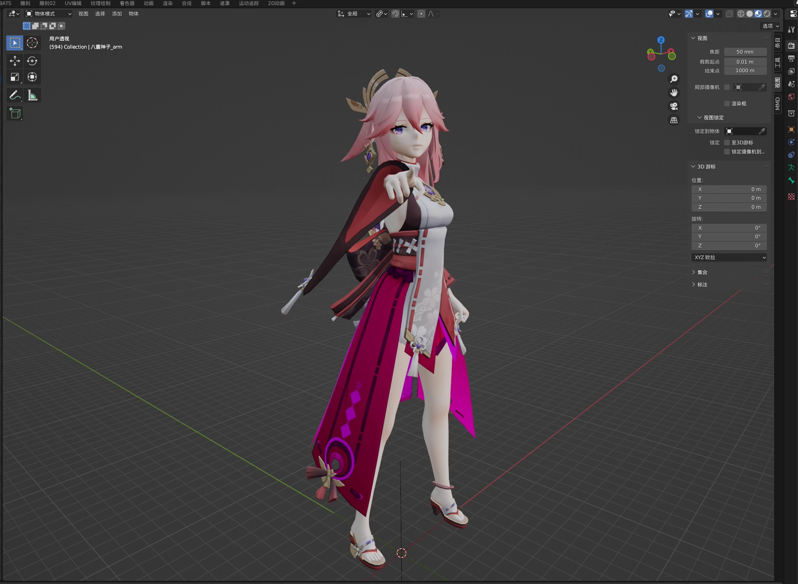
Task: Switch to the 2D动画 workspace tab
Action: [x=276, y=3]
